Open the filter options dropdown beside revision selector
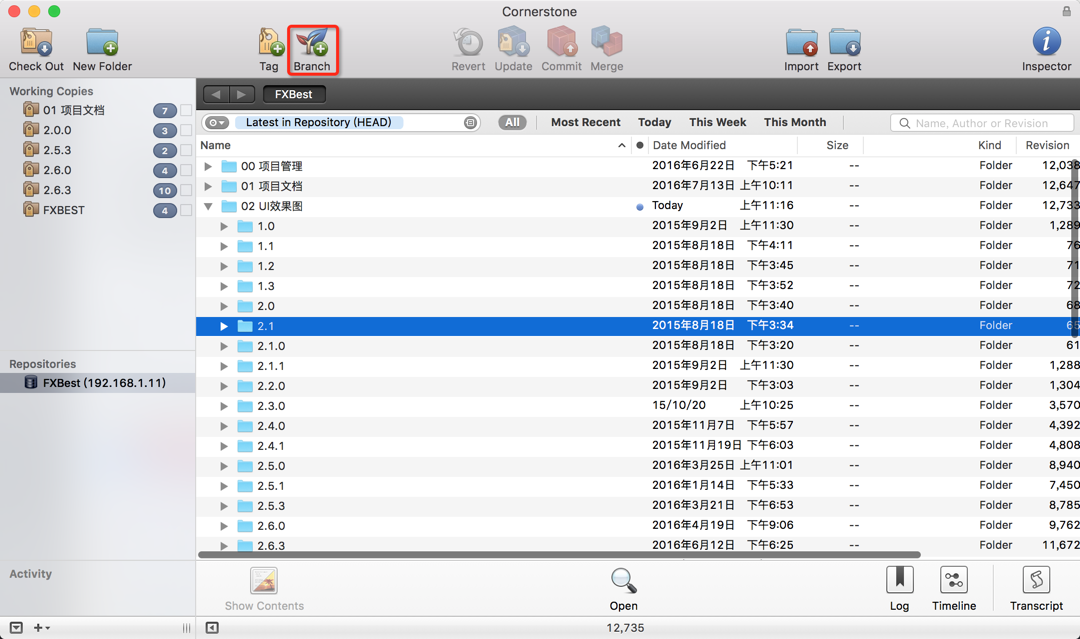This screenshot has height=639, width=1080. click(x=217, y=123)
